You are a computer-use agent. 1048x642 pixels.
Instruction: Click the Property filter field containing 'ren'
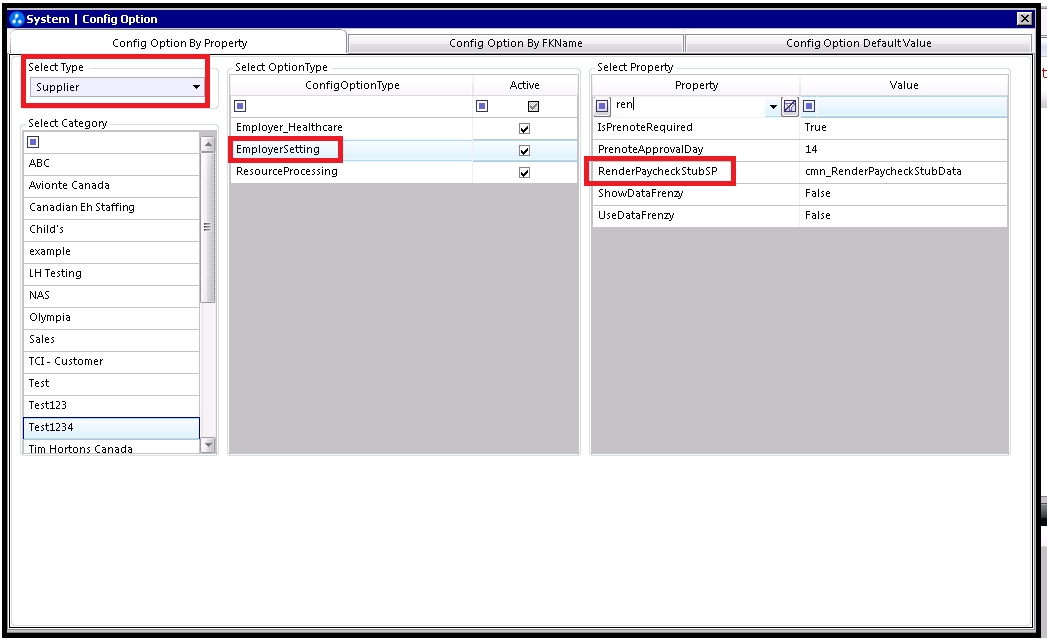point(689,105)
